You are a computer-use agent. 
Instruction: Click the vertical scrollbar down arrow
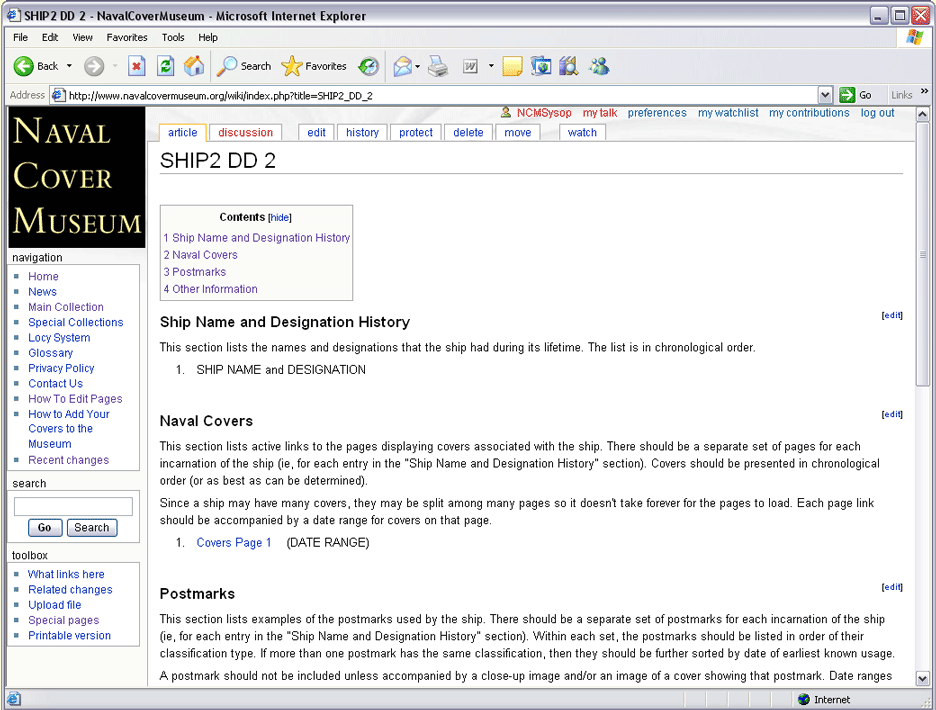923,677
